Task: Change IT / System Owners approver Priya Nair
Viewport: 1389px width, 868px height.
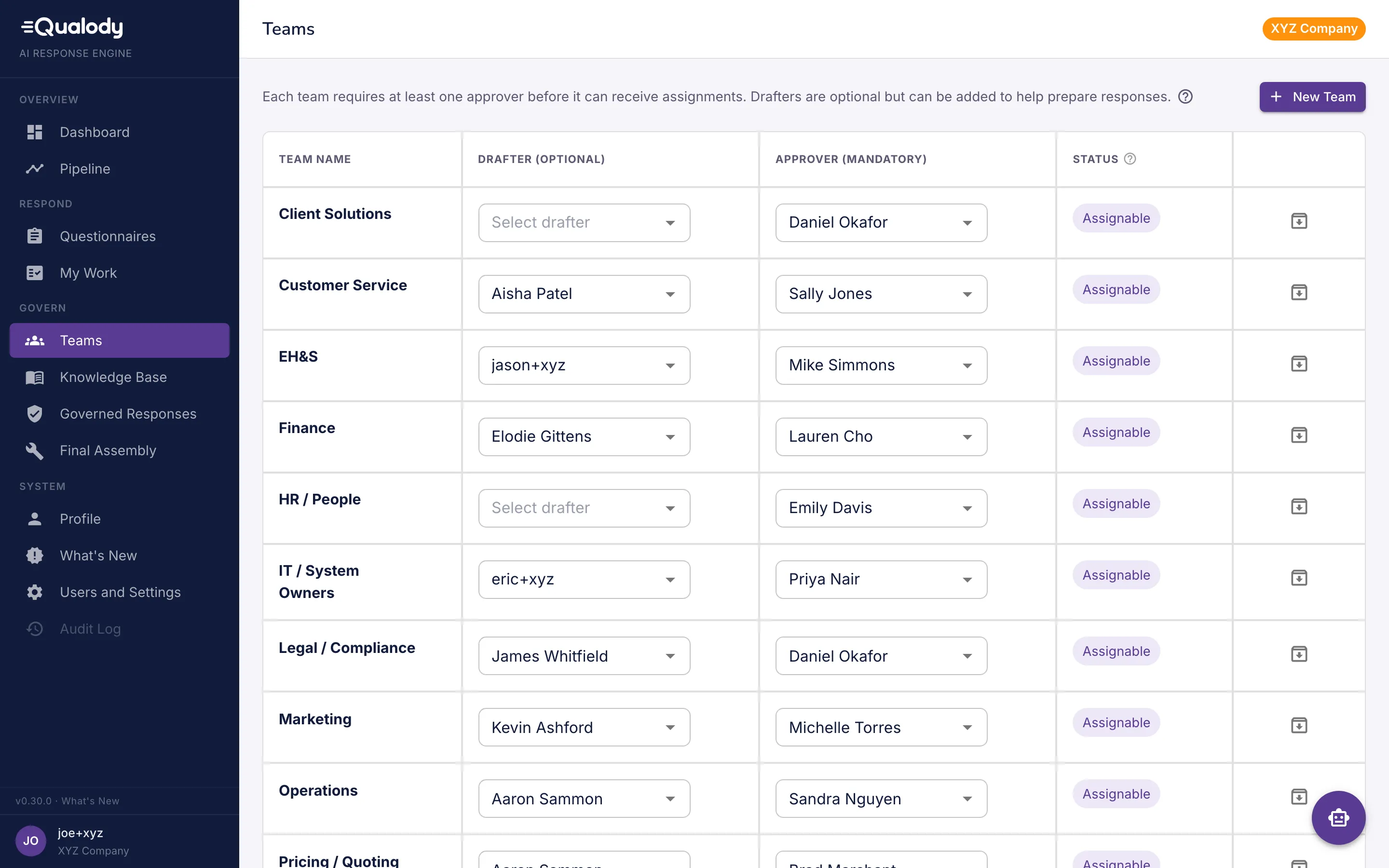Action: point(881,579)
